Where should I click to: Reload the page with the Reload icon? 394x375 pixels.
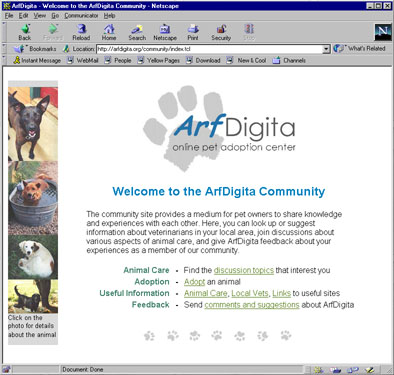(81, 29)
